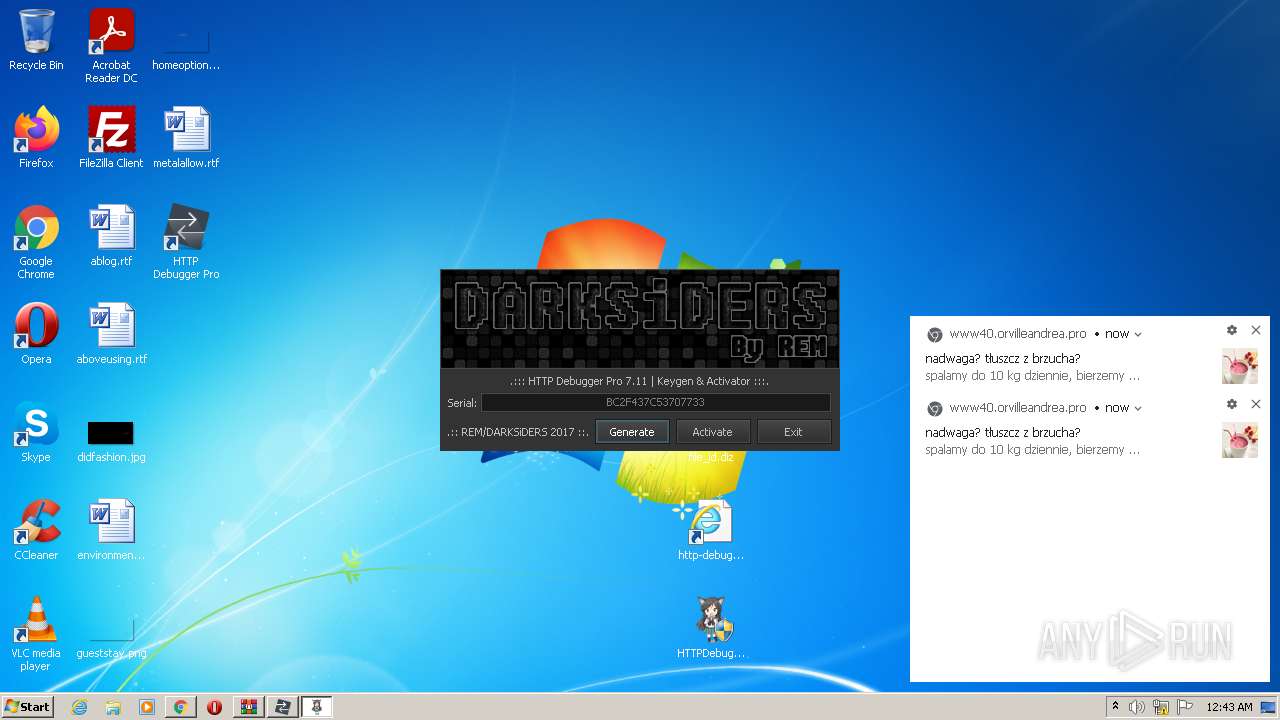Click second www40.orvilleandrea.pro source label
The image size is (1280, 720).
point(1018,408)
